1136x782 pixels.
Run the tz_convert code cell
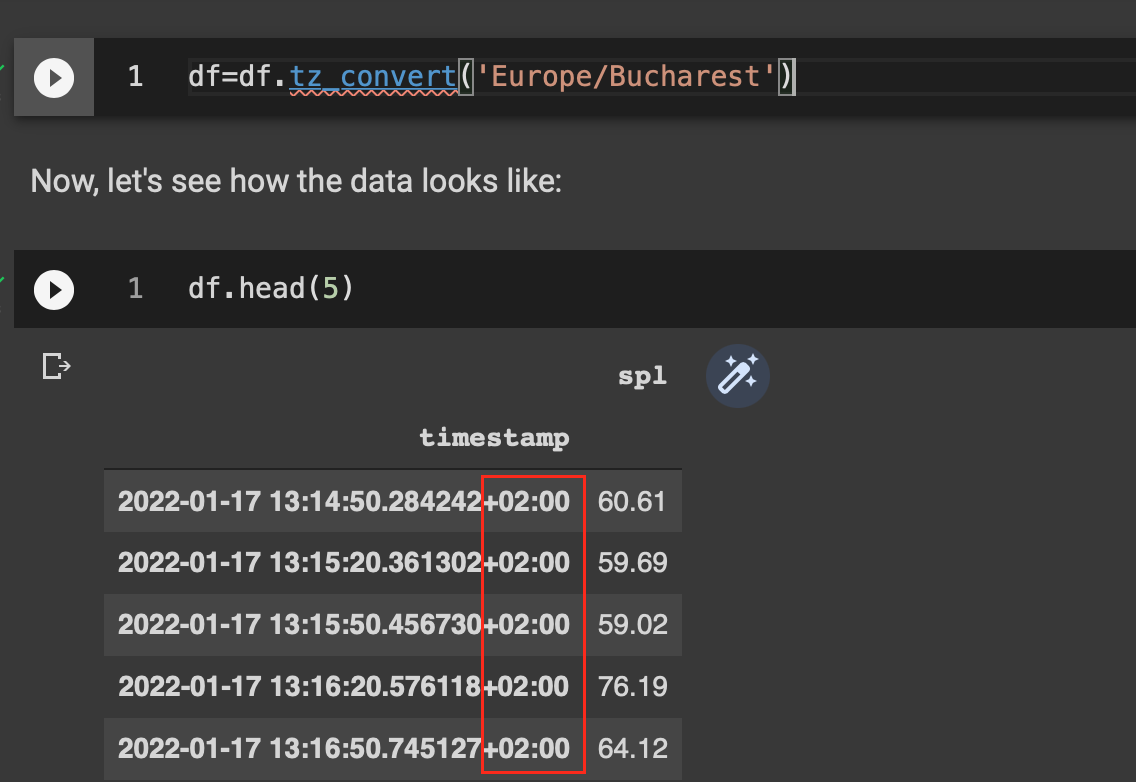[x=54, y=77]
